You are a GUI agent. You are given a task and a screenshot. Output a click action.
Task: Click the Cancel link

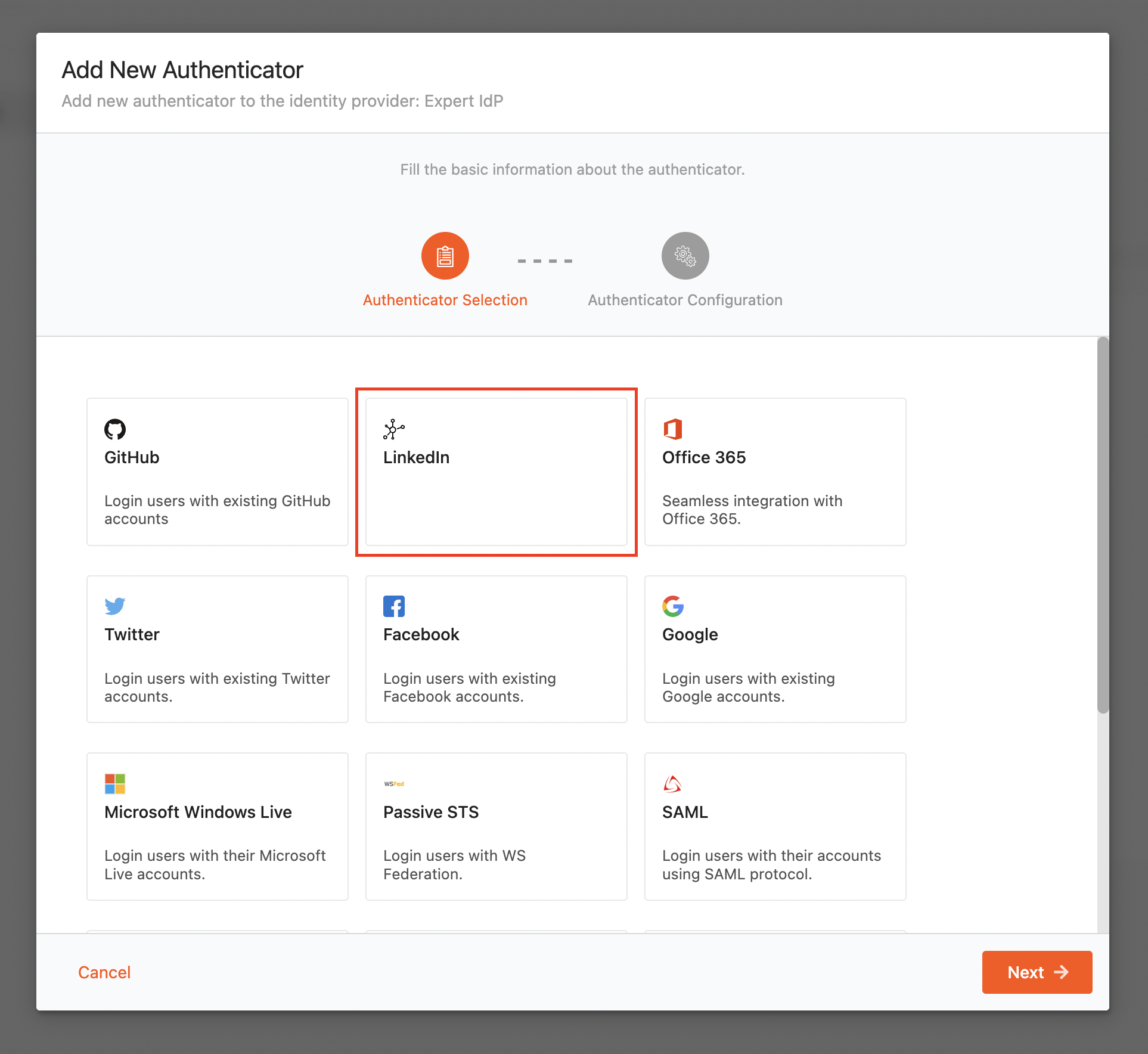104,972
